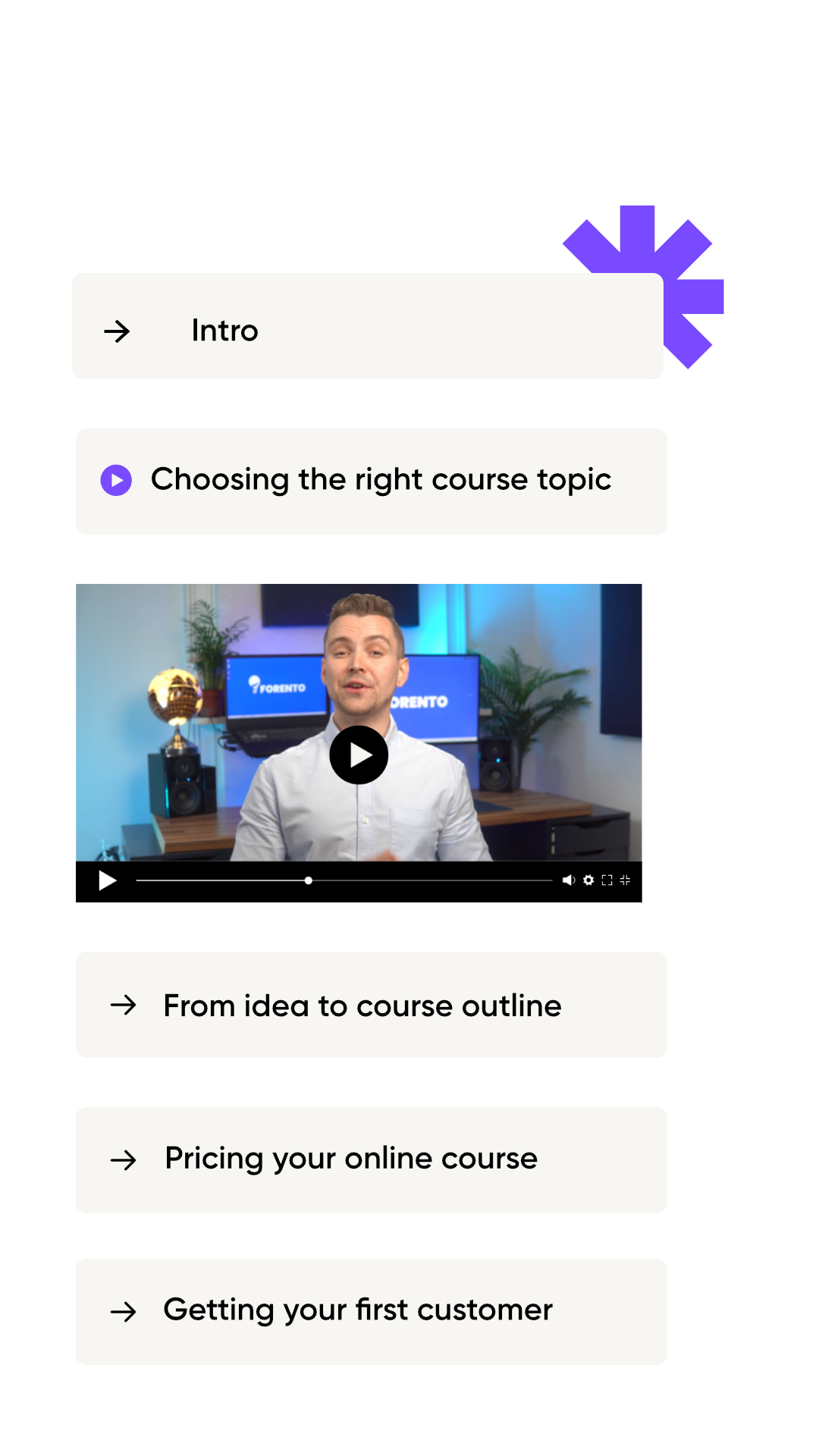Open From idea to course outline lesson
Screen dimensions: 819x1456
(x=372, y=1005)
